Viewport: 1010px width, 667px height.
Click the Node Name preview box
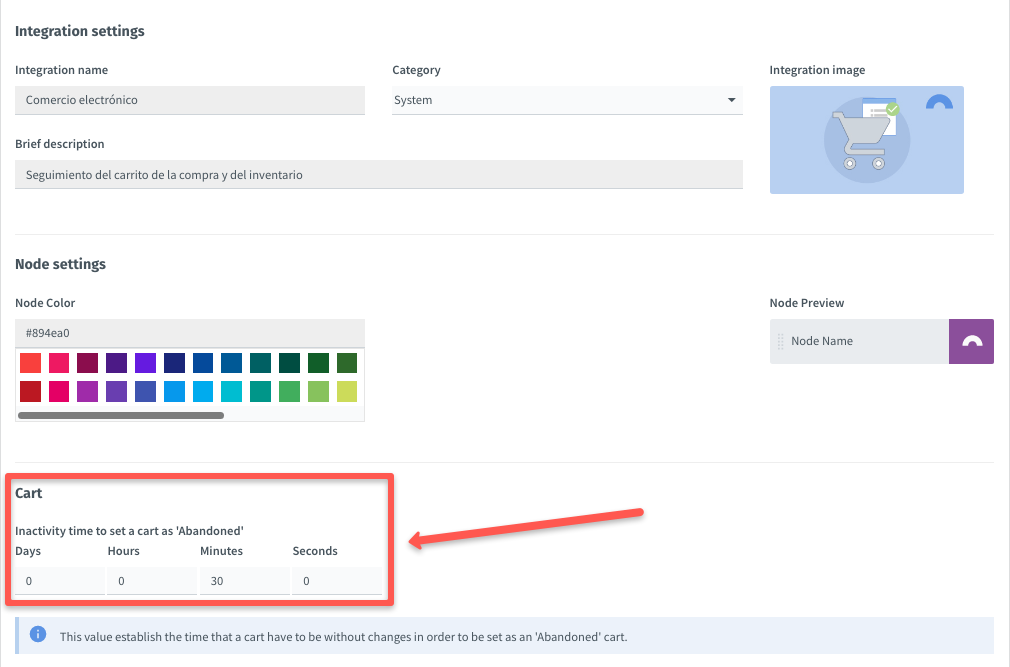click(859, 341)
